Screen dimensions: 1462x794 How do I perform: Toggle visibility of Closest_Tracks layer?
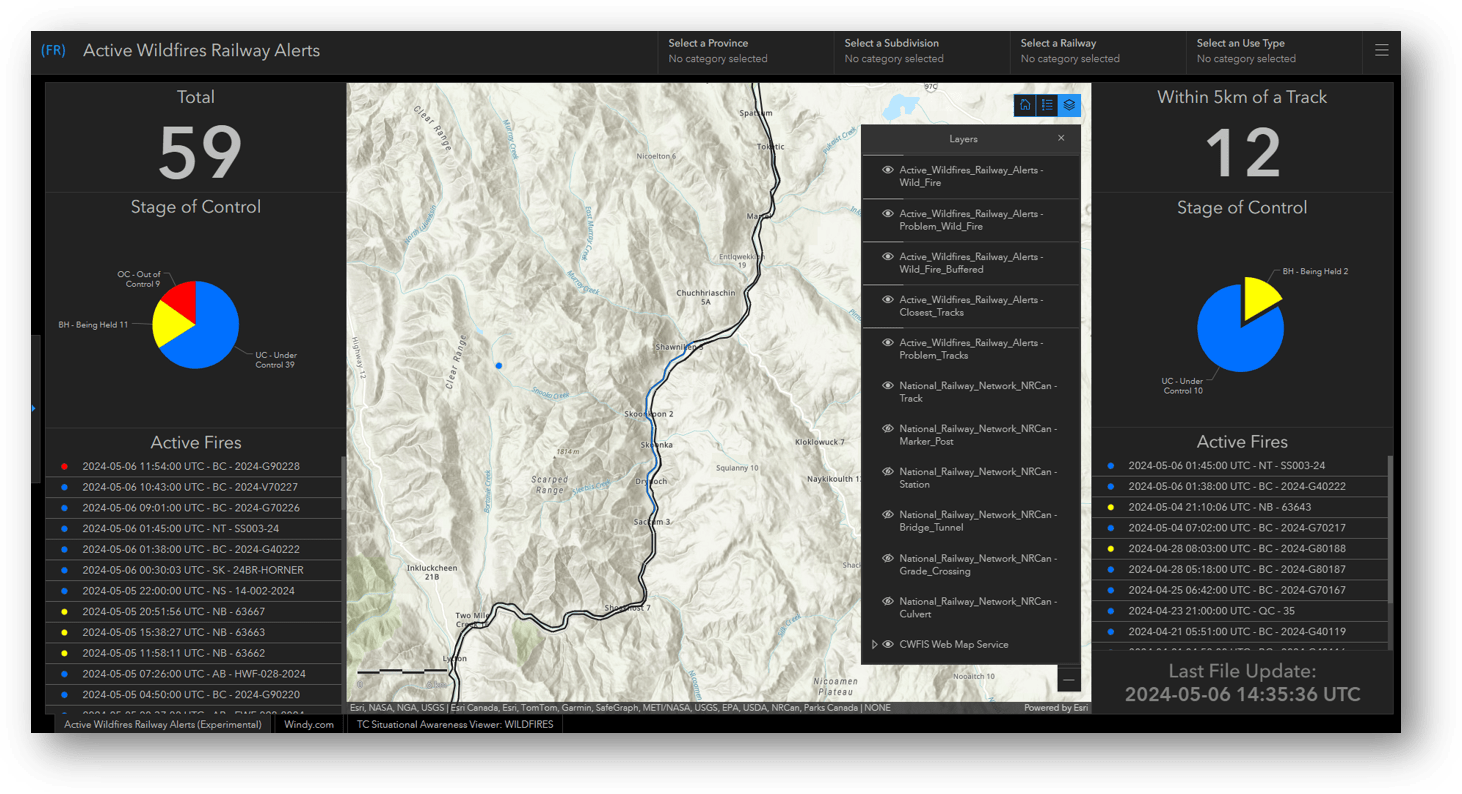pyautogui.click(x=887, y=299)
